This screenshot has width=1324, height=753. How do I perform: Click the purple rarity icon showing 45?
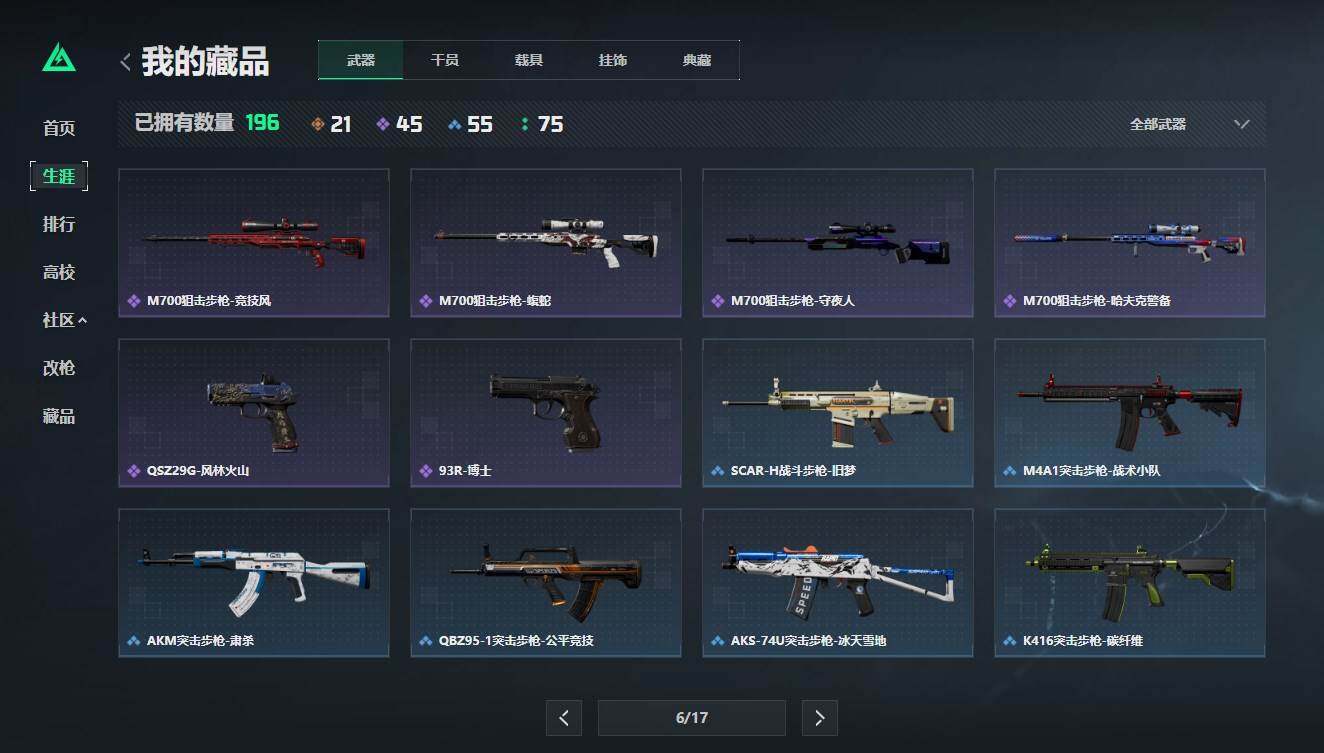(x=383, y=125)
